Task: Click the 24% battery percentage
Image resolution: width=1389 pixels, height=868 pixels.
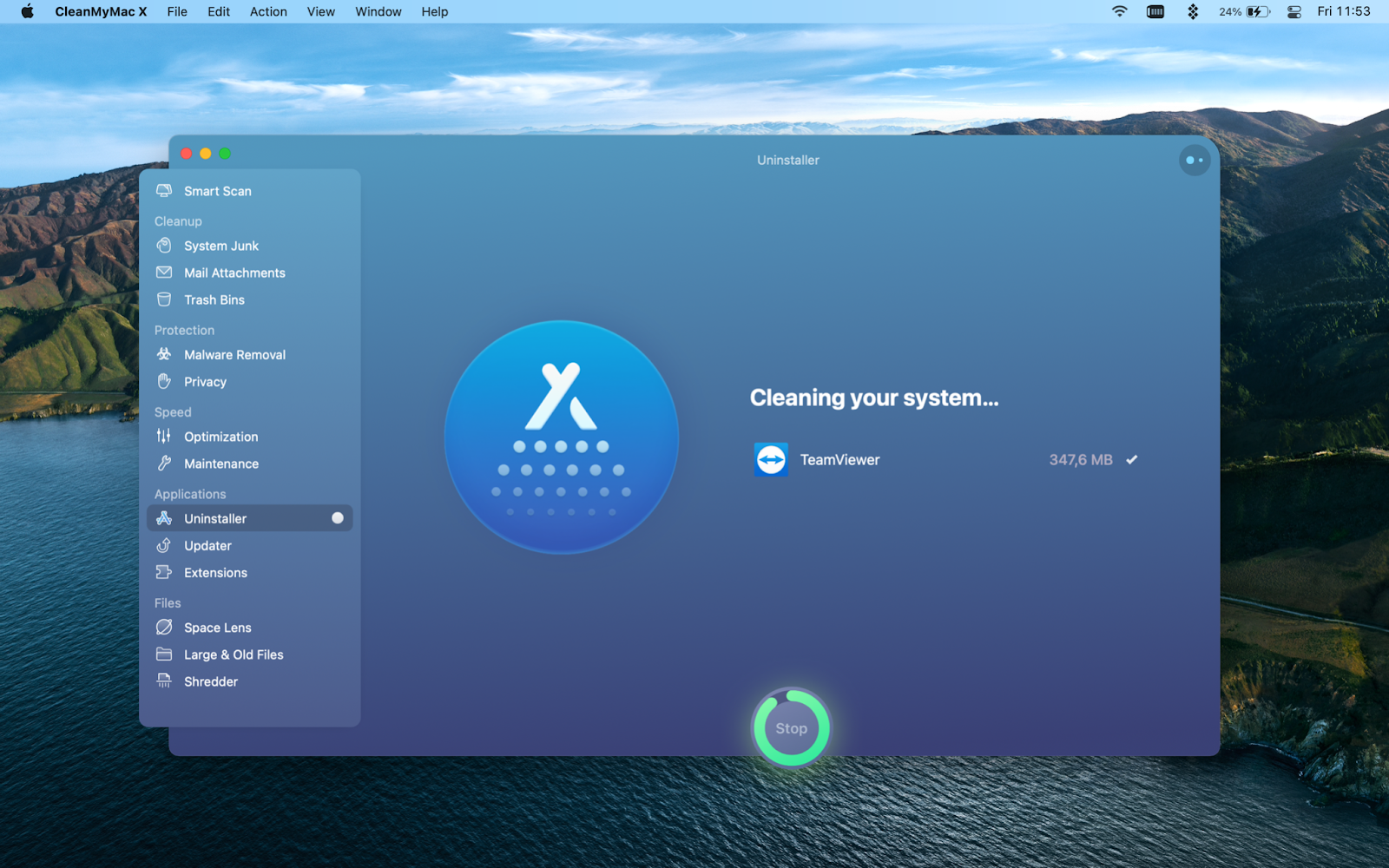Action: click(1230, 11)
